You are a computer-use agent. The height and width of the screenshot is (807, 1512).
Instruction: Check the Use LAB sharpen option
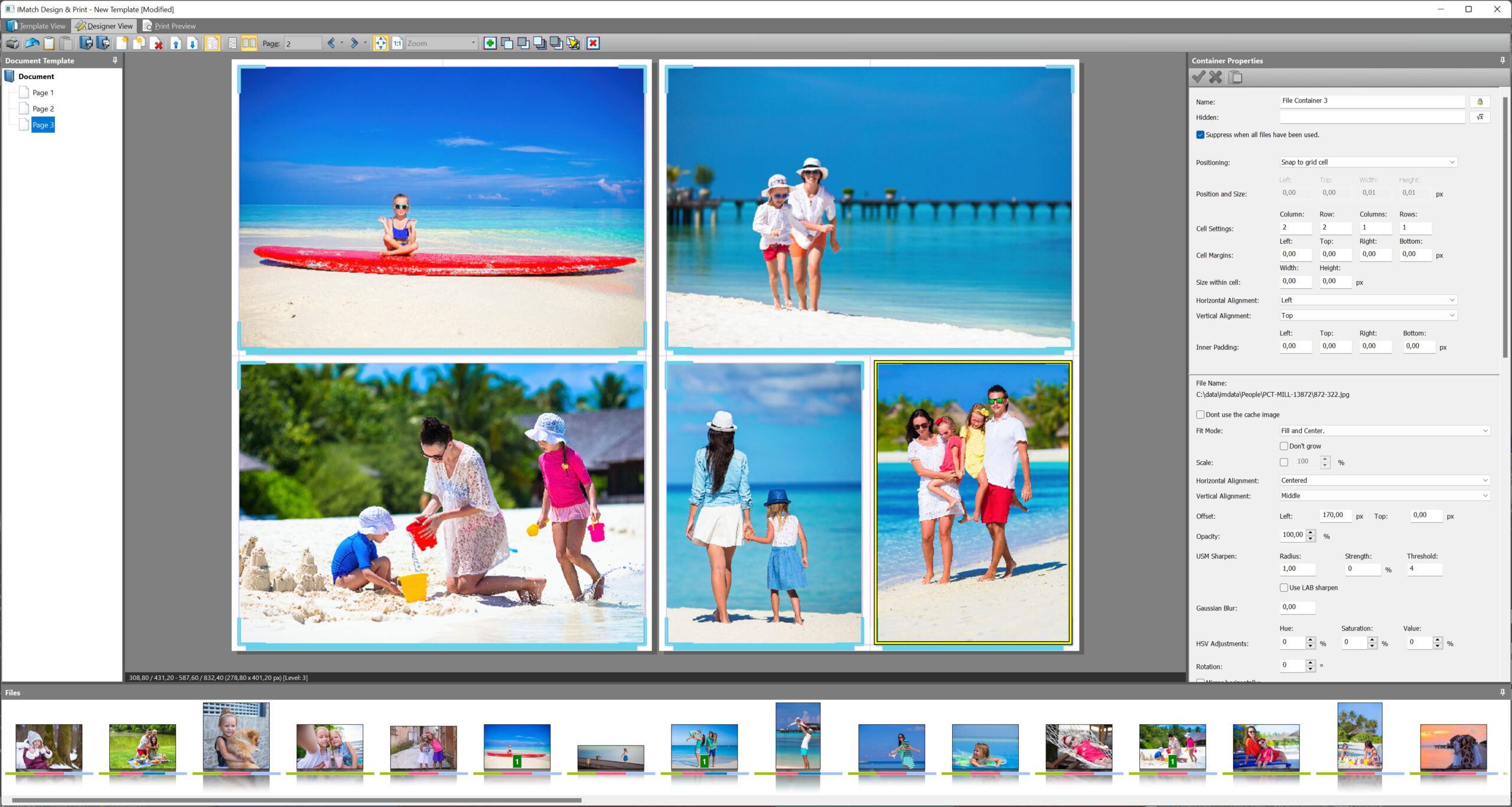click(1283, 587)
